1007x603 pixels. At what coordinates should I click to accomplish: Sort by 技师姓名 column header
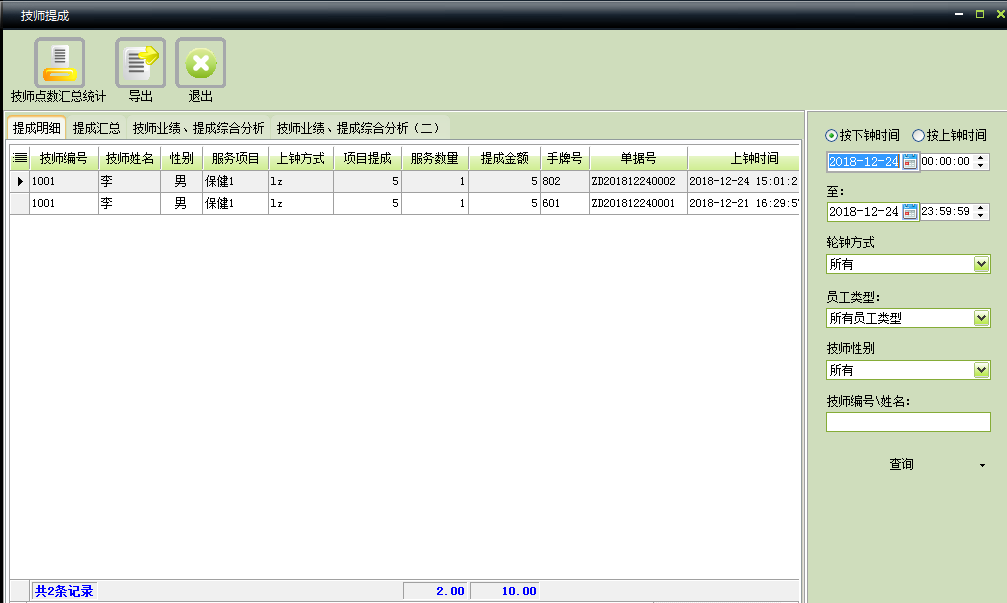[x=130, y=158]
